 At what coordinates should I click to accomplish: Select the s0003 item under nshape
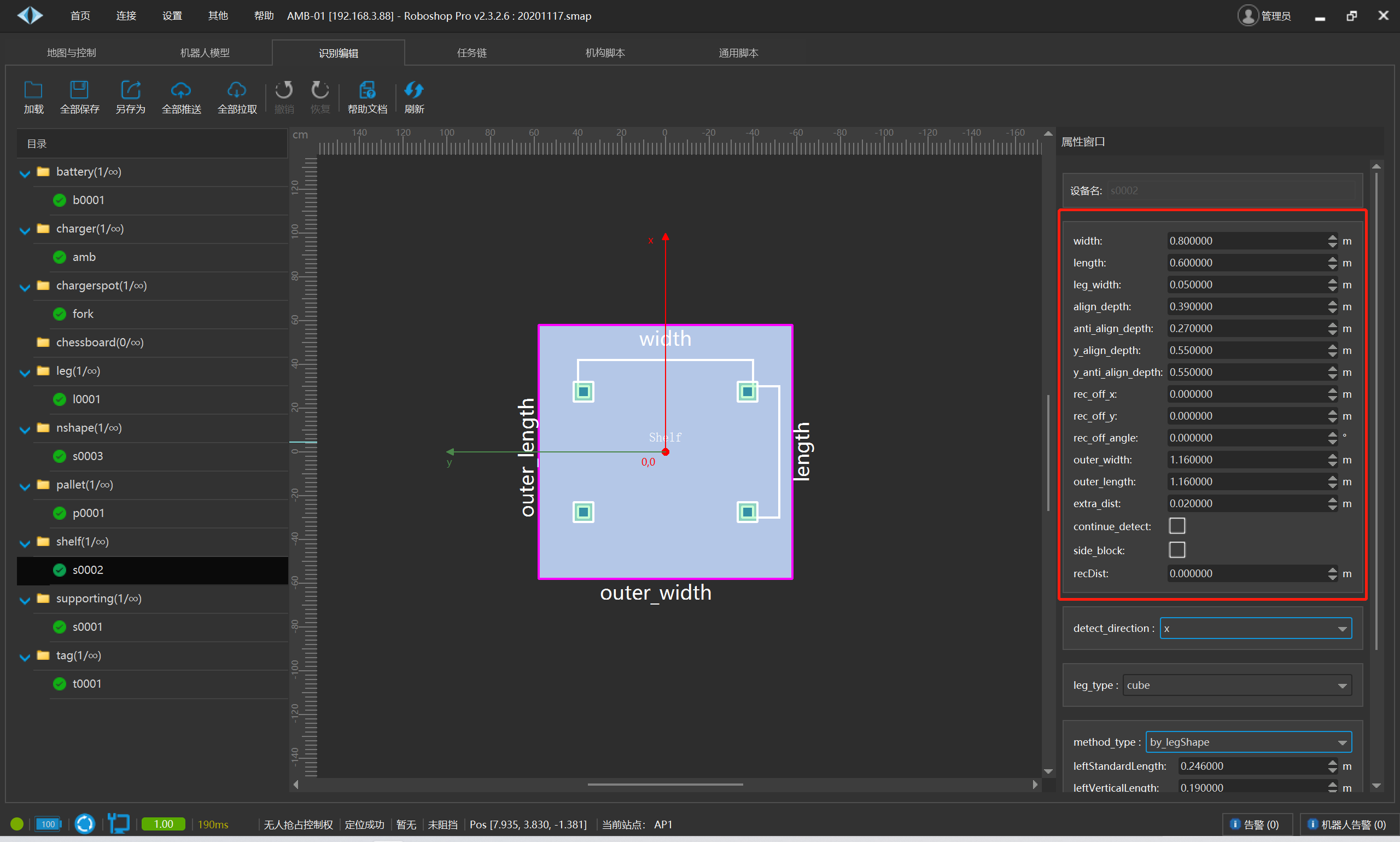click(88, 456)
